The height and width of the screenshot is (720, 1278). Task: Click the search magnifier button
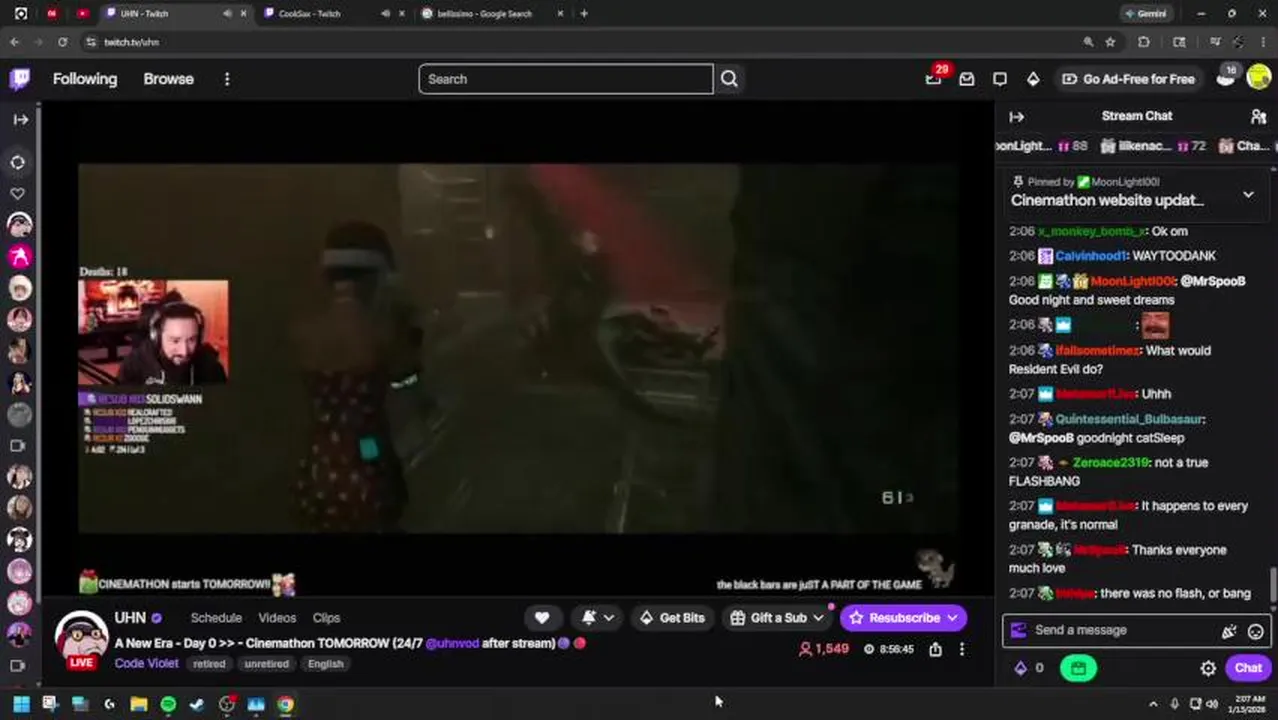[x=729, y=79]
